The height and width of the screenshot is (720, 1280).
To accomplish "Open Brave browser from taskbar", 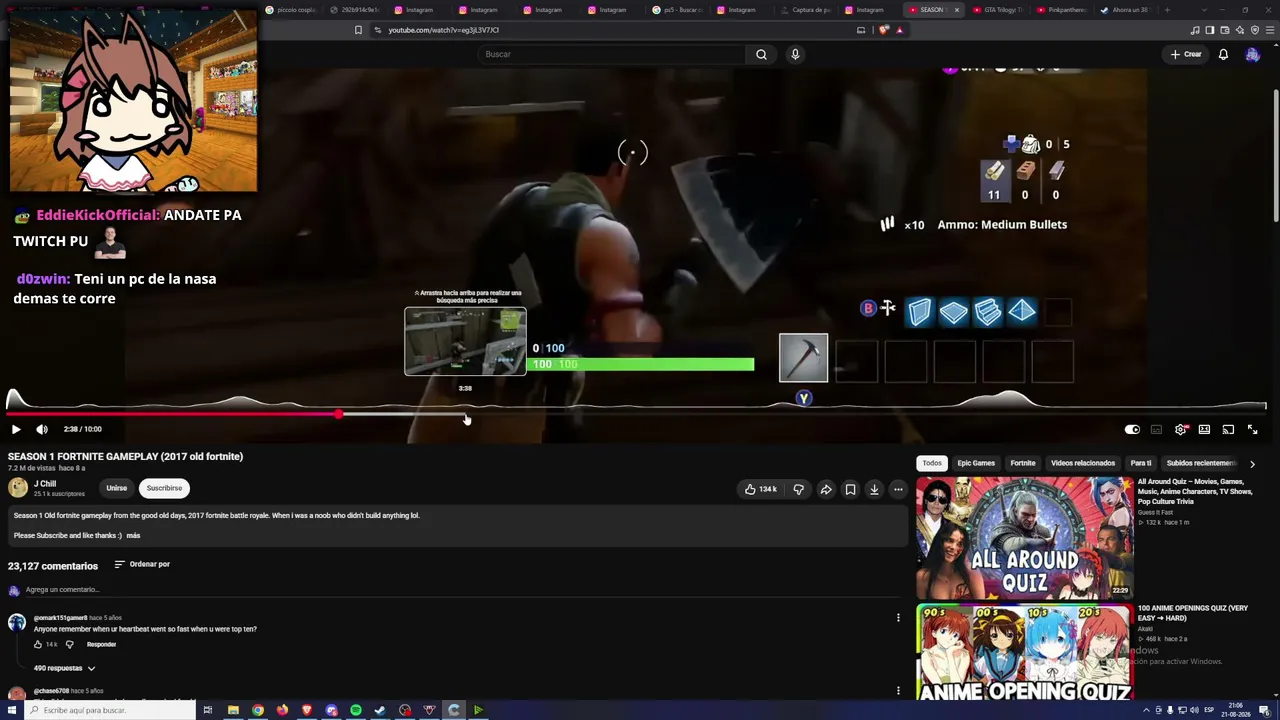I will tap(307, 710).
